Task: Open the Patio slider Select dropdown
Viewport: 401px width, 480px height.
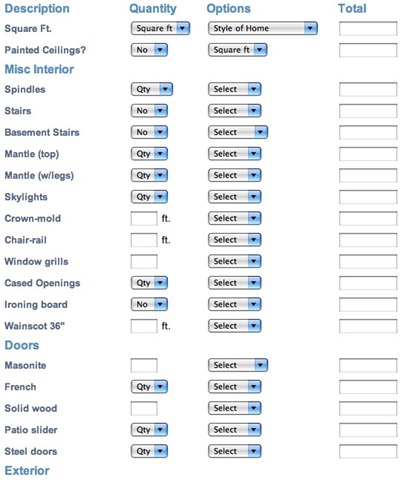Action: click(x=235, y=430)
